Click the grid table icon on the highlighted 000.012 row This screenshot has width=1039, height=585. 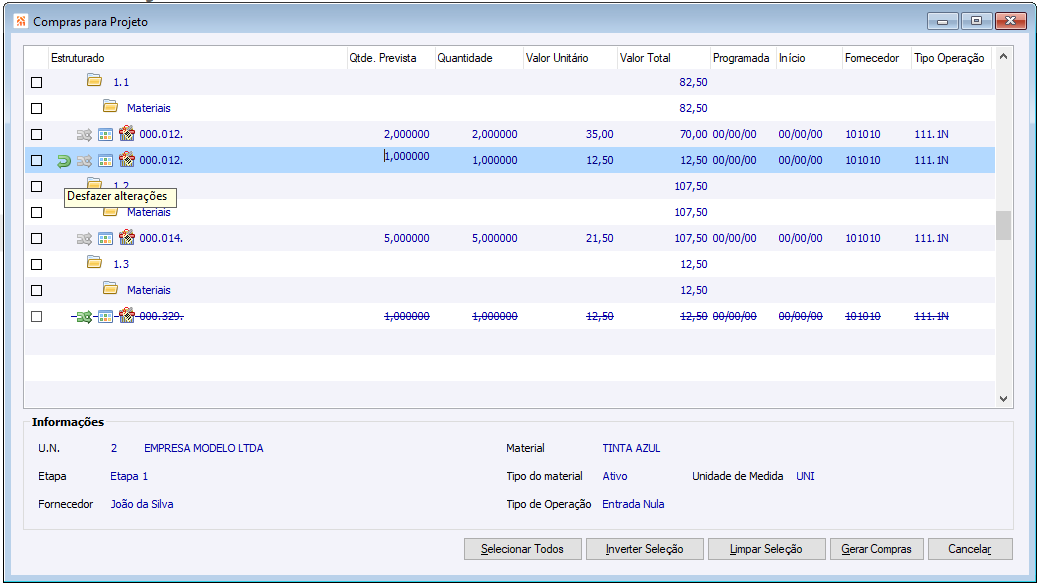coord(105,160)
